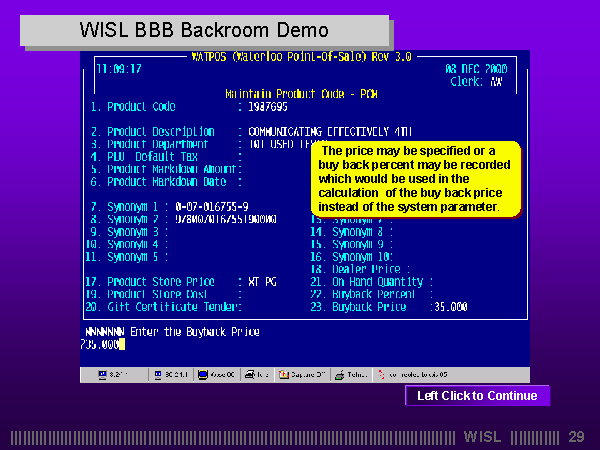The width and height of the screenshot is (600, 450).
Task: Click the Dealer Price field
Action: (x=359, y=269)
